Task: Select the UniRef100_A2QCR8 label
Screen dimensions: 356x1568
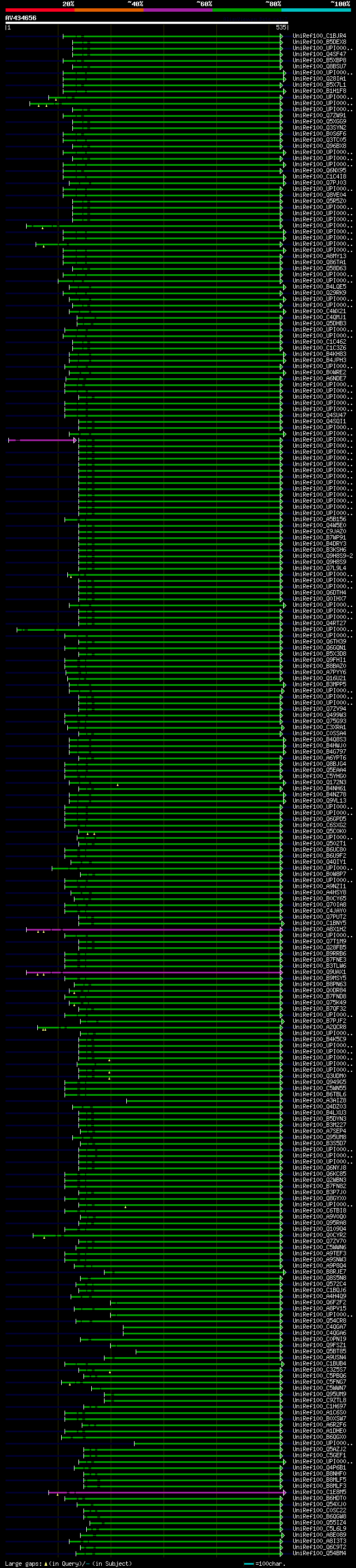Action: click(x=319, y=1027)
